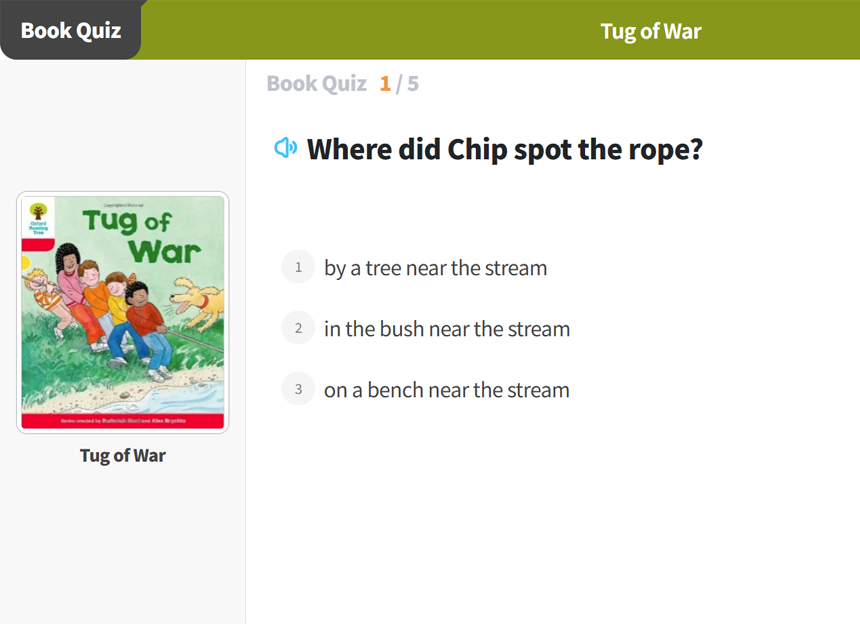Select the number 2 answer circle
This screenshot has height=624, width=860.
[298, 328]
